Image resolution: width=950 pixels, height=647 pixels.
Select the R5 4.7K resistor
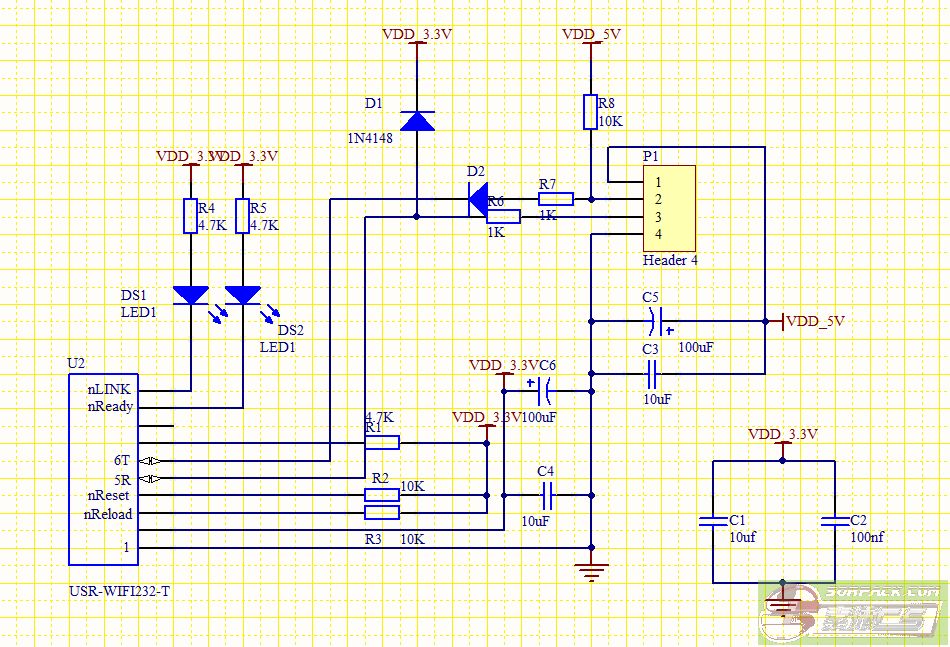tap(242, 216)
